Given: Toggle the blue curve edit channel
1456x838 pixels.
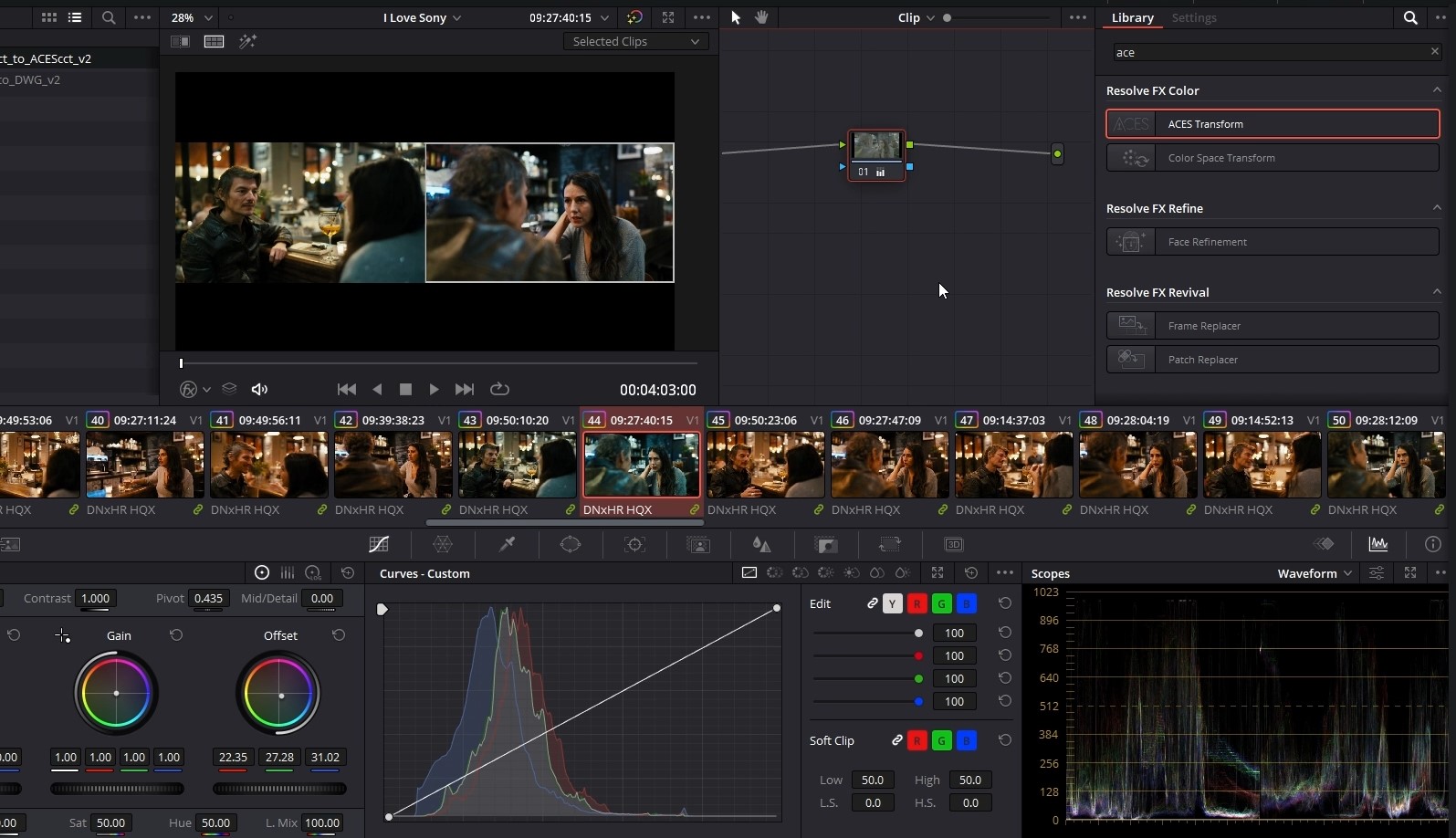Looking at the screenshot, I should [x=967, y=603].
